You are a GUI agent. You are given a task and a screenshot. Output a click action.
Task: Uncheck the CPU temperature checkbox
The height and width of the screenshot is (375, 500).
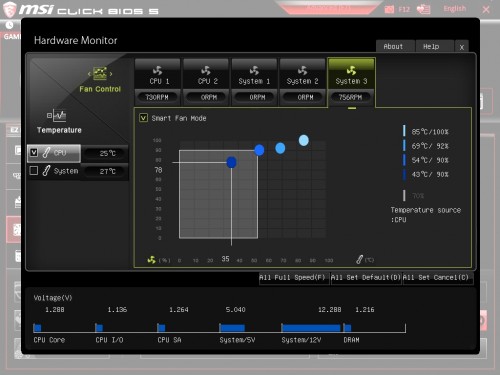(x=34, y=153)
